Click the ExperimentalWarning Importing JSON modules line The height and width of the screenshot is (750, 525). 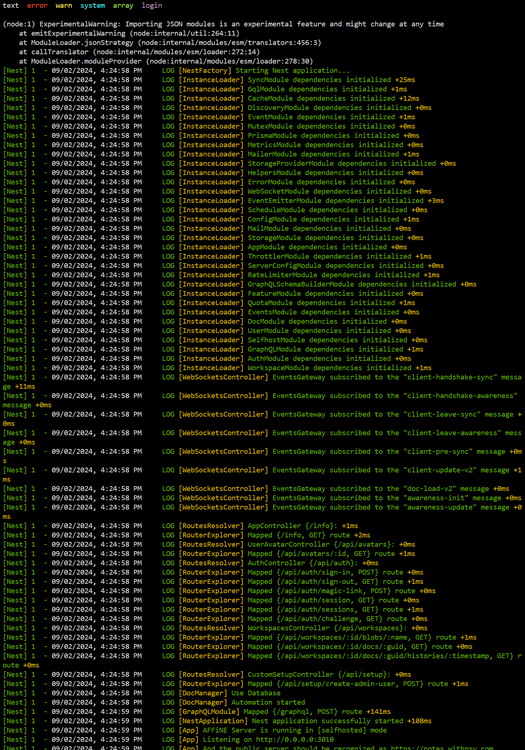(x=223, y=24)
